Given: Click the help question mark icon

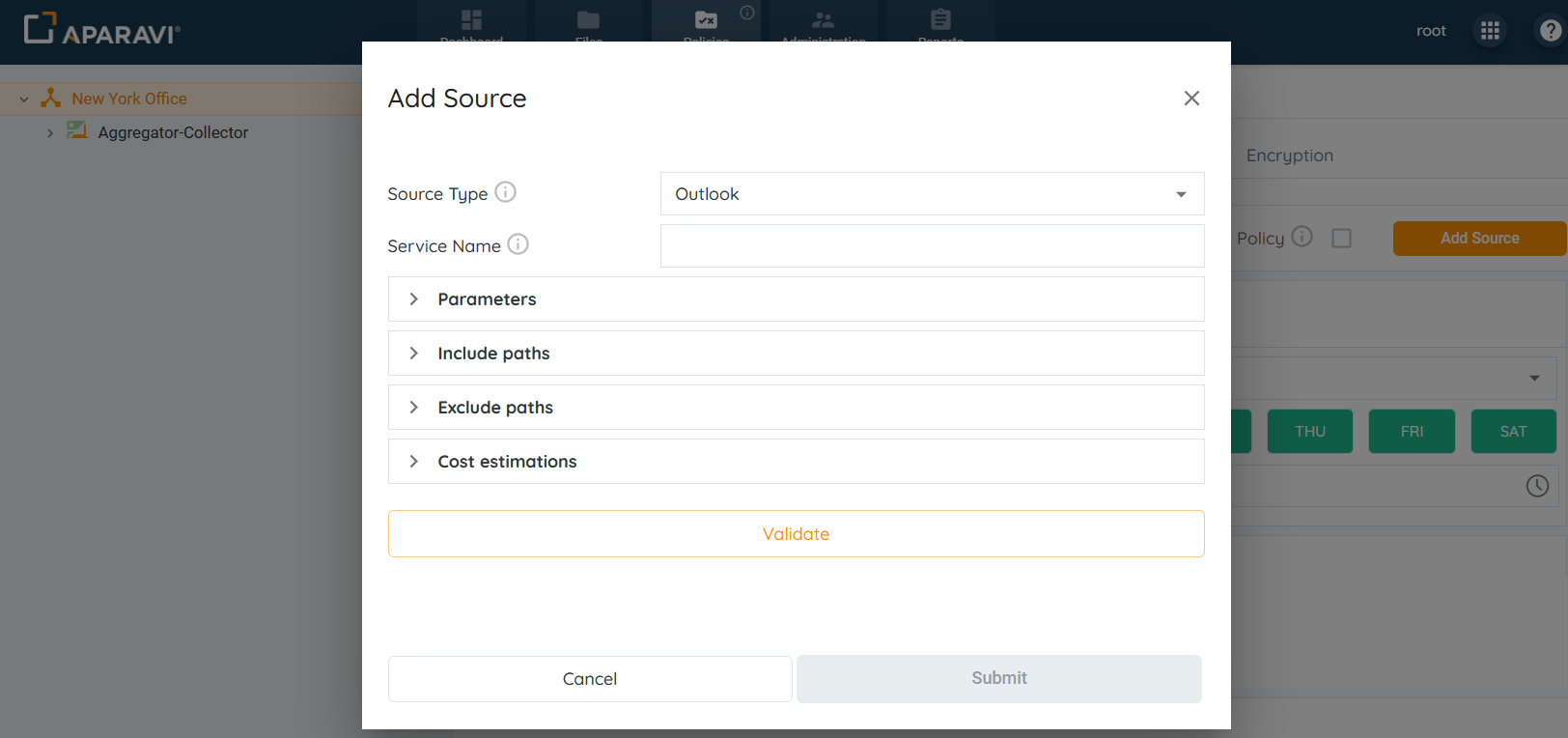Looking at the screenshot, I should 1550,31.
